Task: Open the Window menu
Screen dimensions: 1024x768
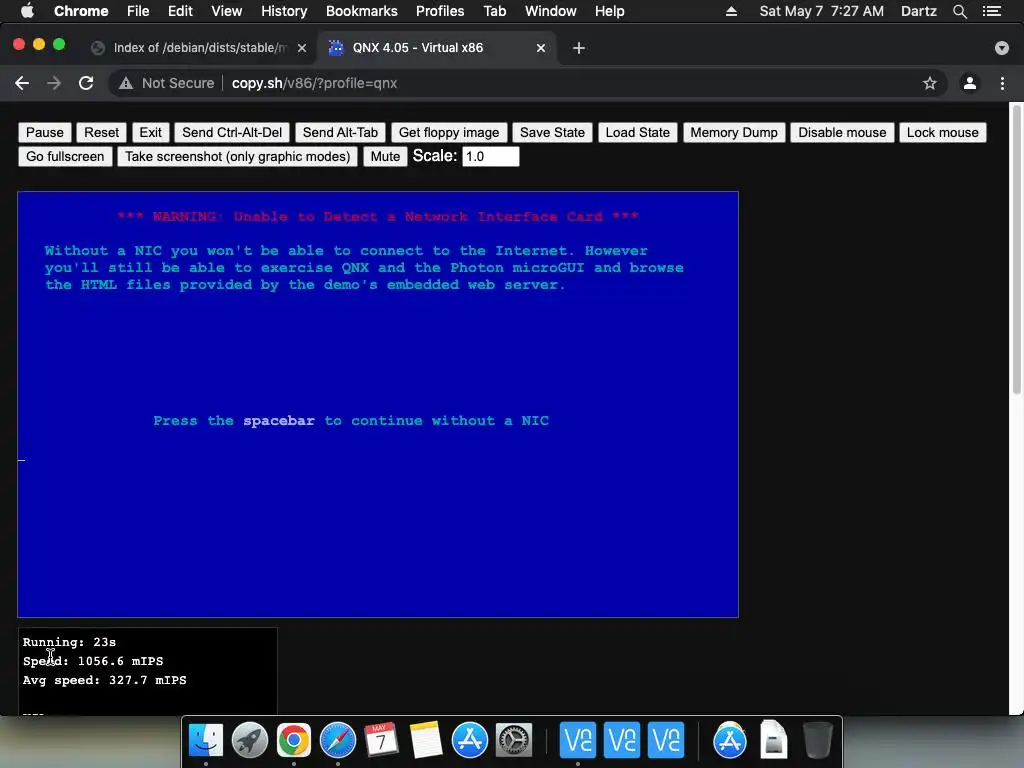Action: 551,11
